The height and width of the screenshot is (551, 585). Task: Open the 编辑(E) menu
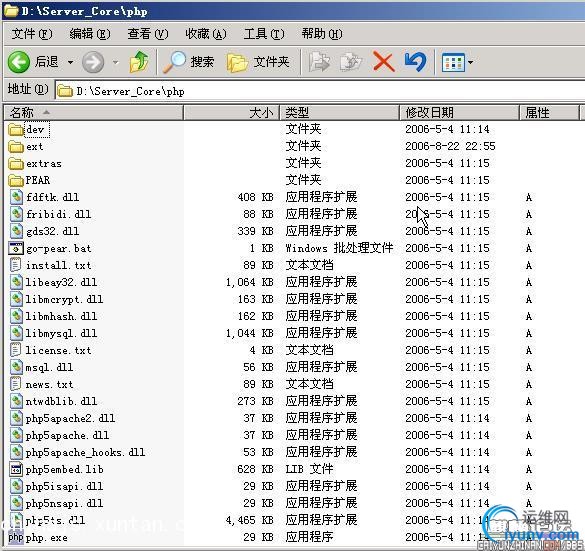[x=90, y=34]
